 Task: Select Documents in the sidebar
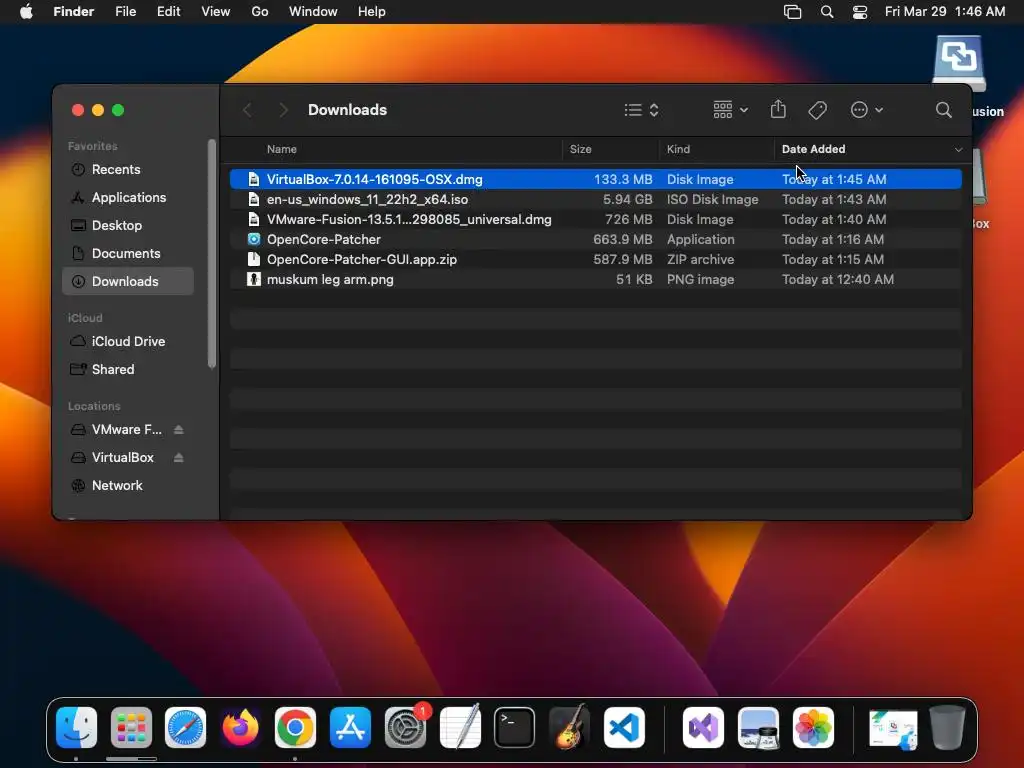pyautogui.click(x=128, y=253)
